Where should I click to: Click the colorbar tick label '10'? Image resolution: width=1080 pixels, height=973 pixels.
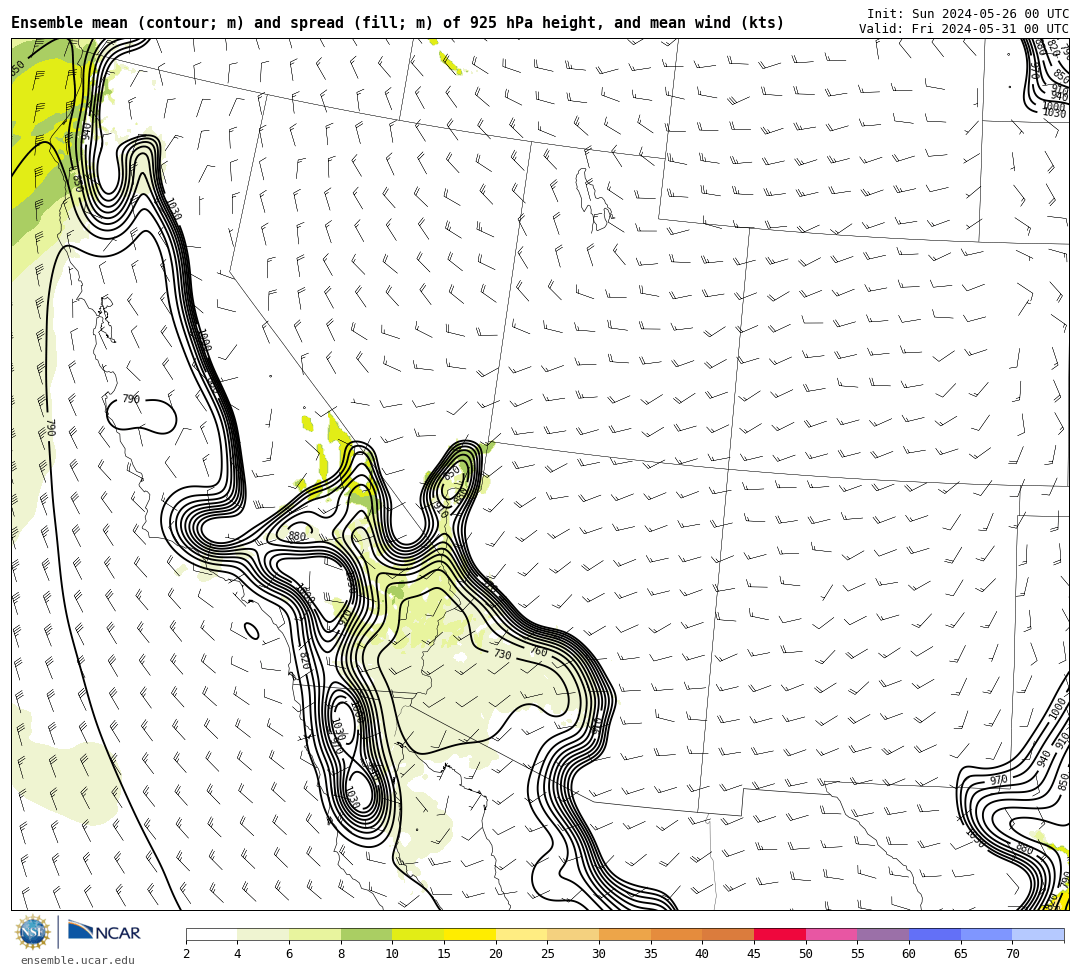393,954
